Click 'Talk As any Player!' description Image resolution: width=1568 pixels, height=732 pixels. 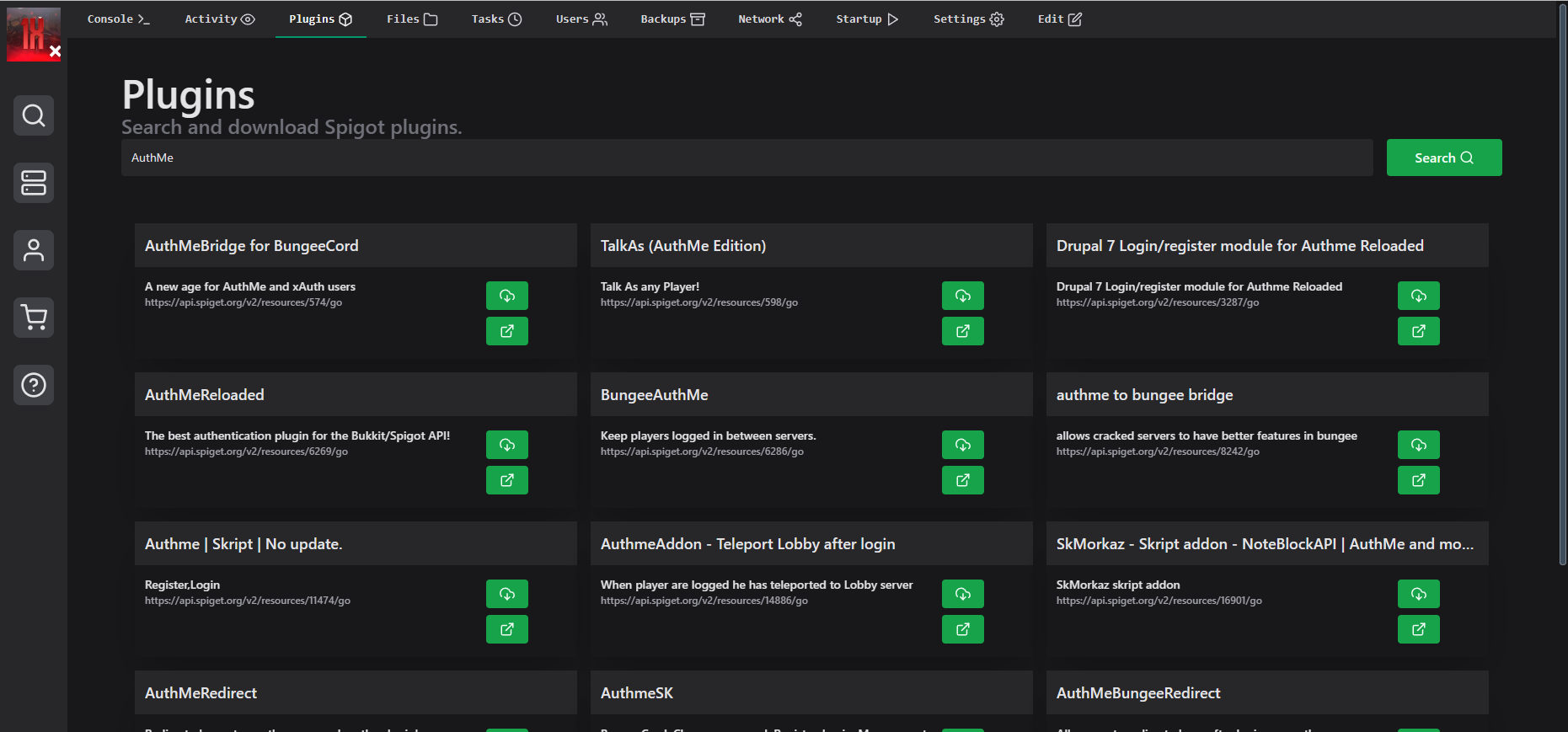point(650,286)
